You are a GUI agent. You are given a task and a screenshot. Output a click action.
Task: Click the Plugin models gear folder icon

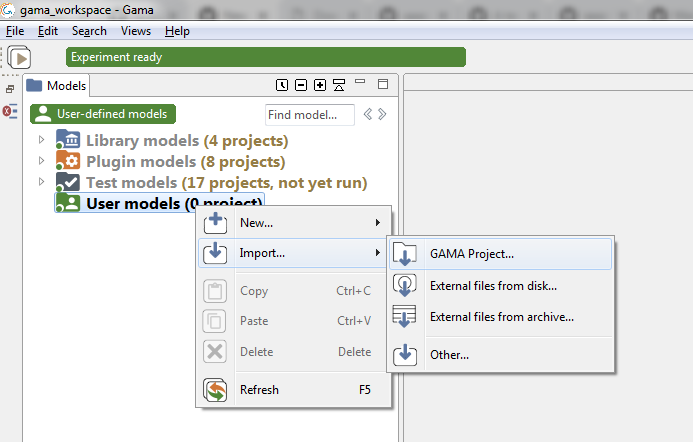pyautogui.click(x=68, y=161)
